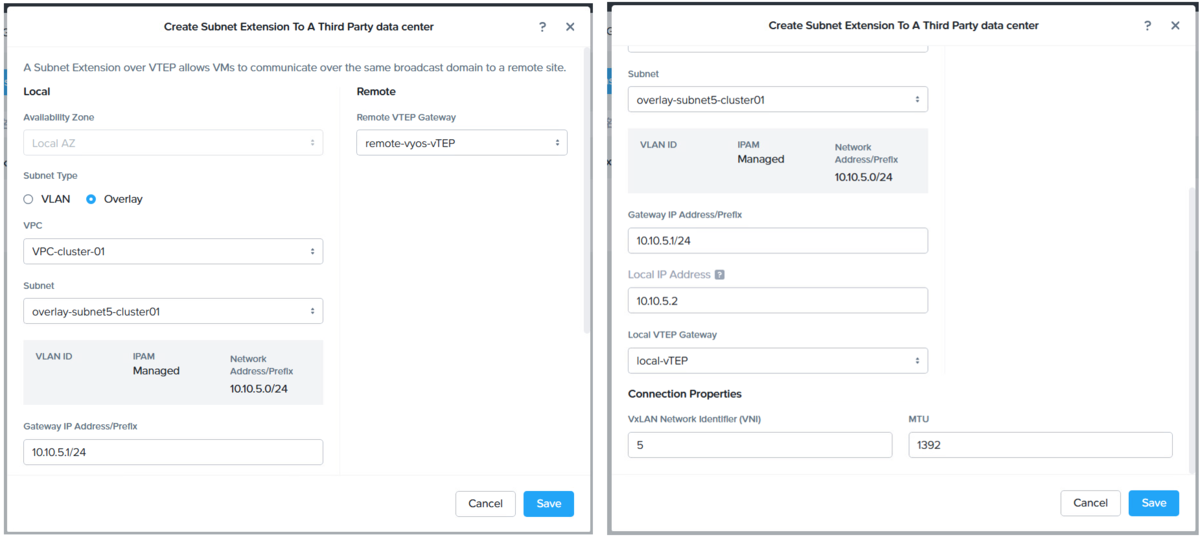Open the Remote VTEP Gateway dropdown
Screen dimensions: 1200x537
pyautogui.click(x=462, y=143)
